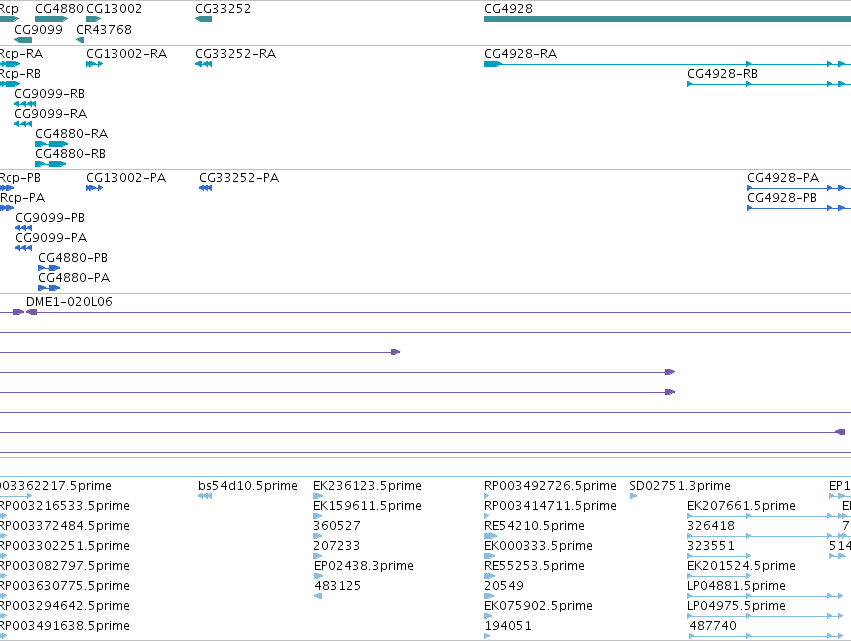
Task: Click the EK000333.5prime EST label
Action: [538, 546]
